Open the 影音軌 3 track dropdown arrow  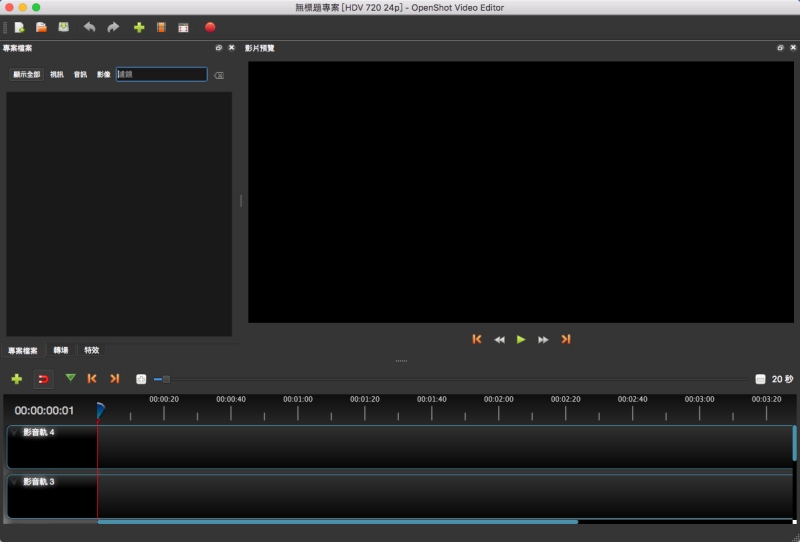click(15, 482)
